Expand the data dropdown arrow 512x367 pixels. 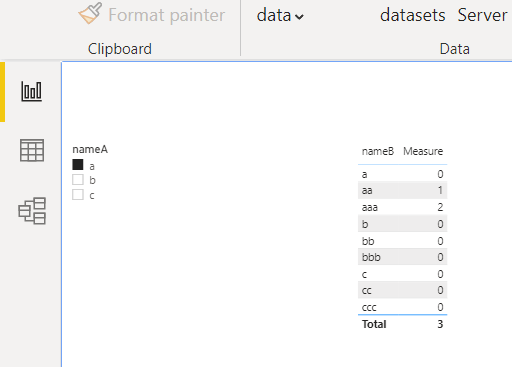click(299, 17)
